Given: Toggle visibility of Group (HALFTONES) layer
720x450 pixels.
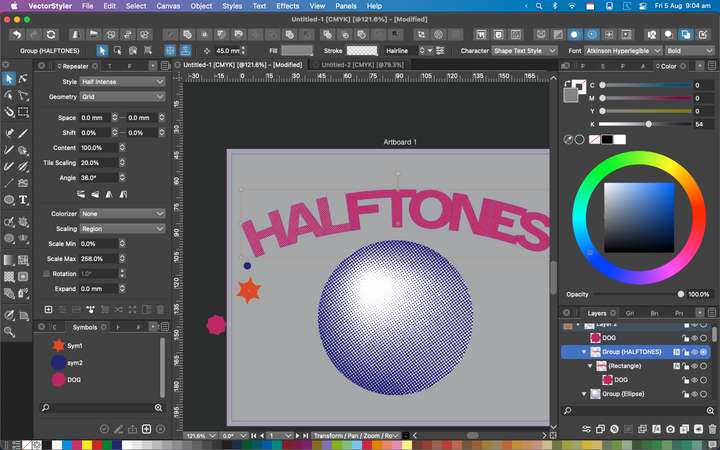Looking at the screenshot, I should pyautogui.click(x=694, y=352).
